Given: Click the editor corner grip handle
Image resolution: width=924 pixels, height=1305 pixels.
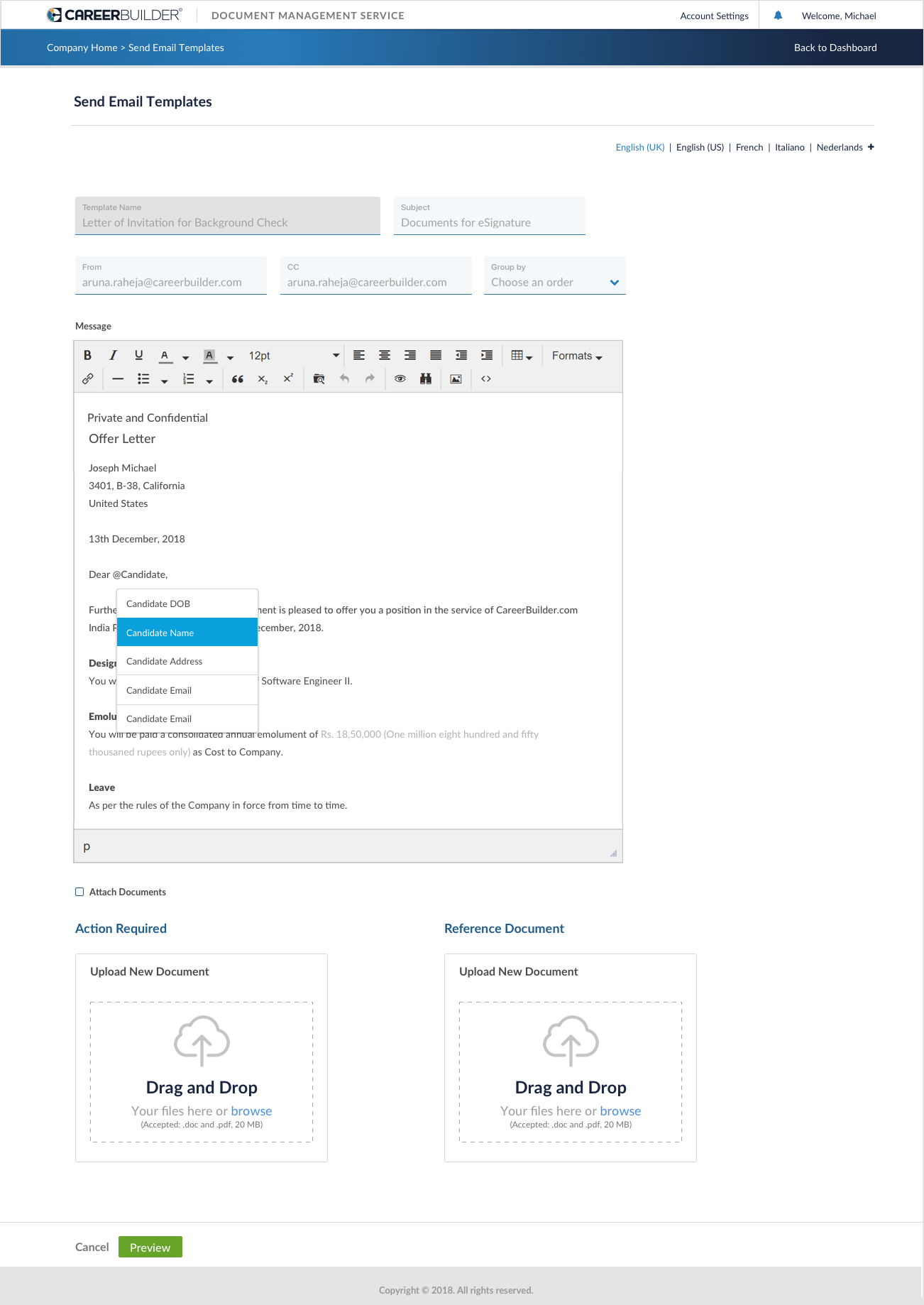Looking at the screenshot, I should [x=613, y=853].
